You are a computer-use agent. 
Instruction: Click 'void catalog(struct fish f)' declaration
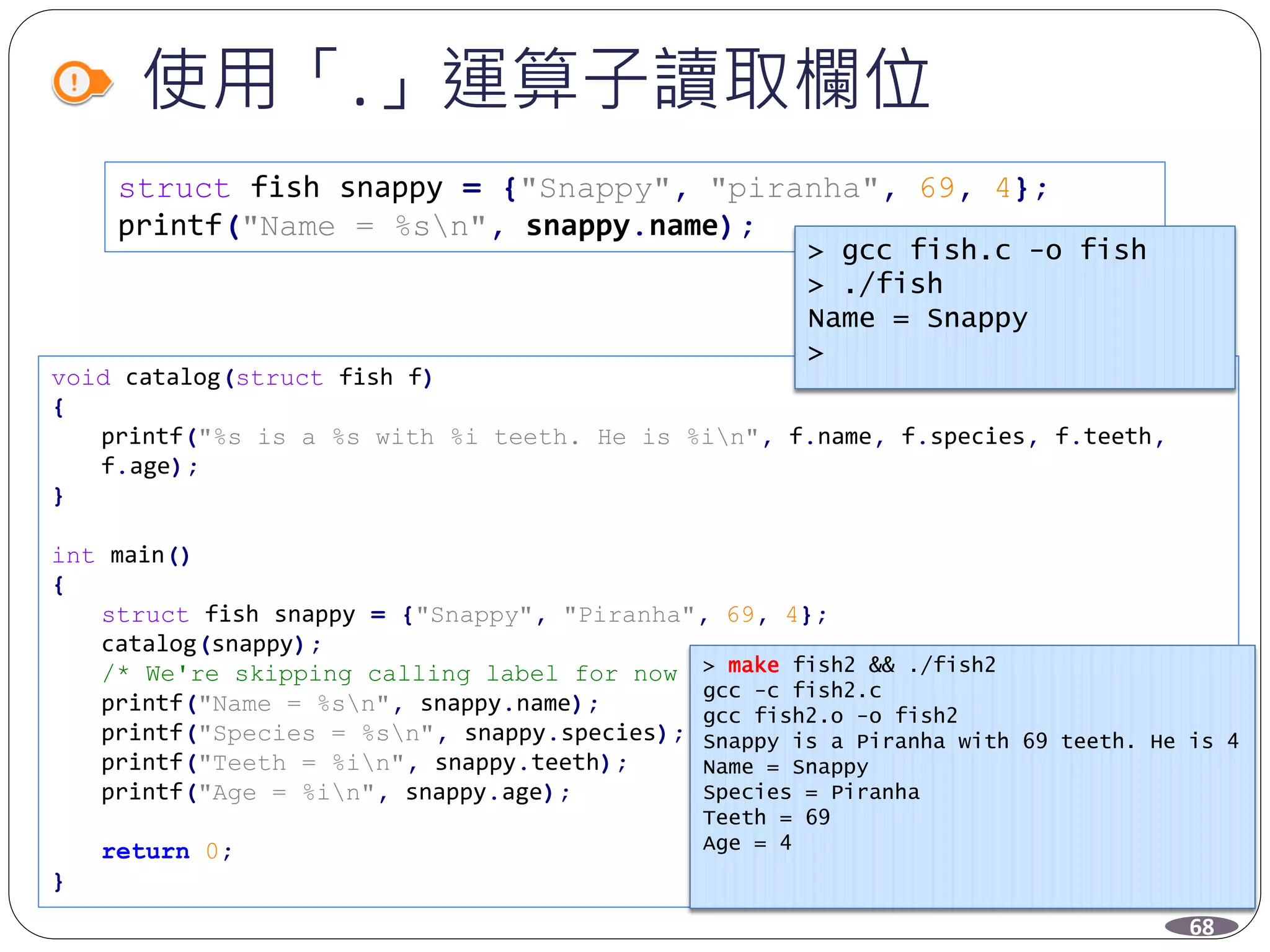point(242,377)
